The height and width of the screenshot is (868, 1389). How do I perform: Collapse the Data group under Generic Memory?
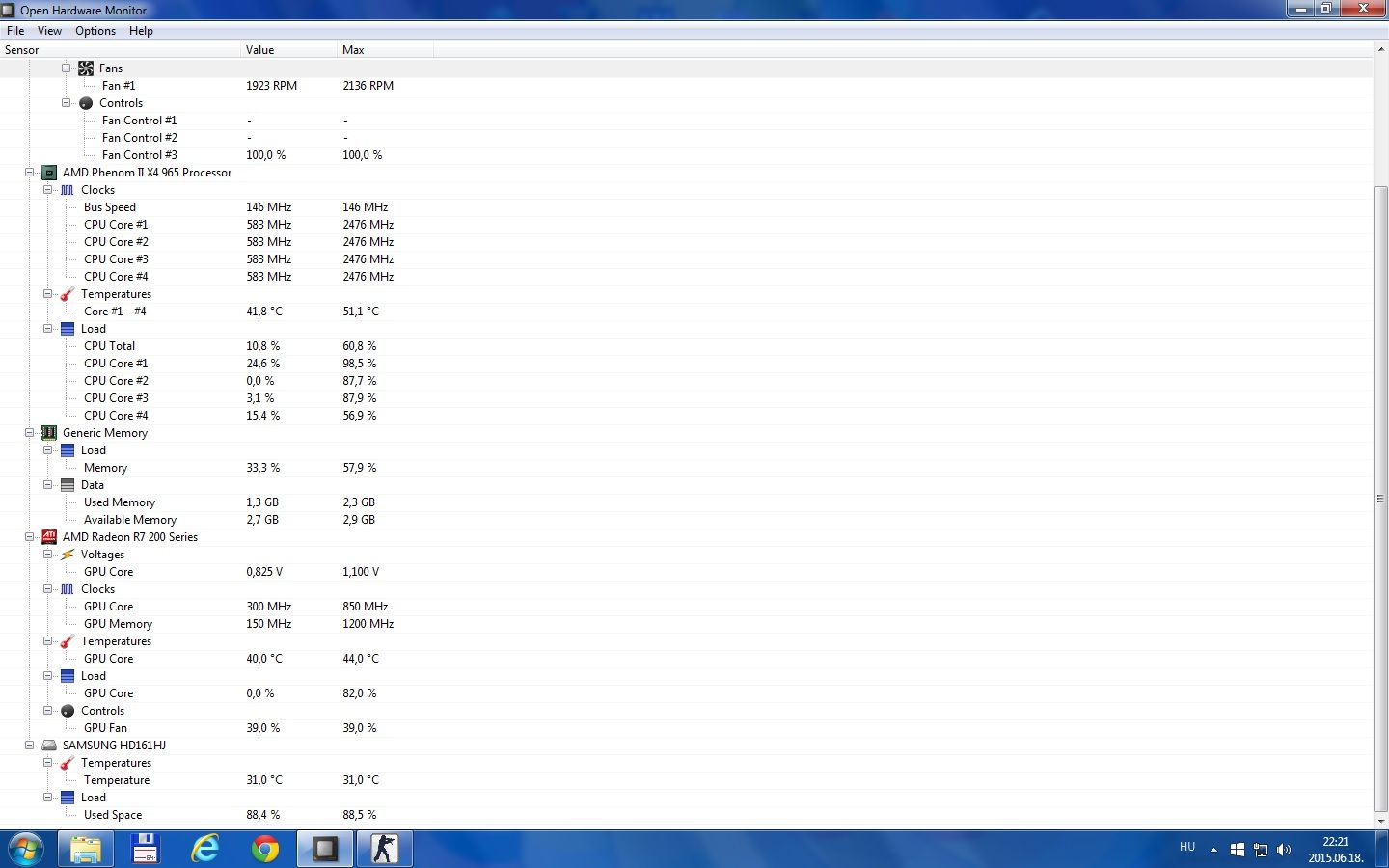(x=48, y=485)
